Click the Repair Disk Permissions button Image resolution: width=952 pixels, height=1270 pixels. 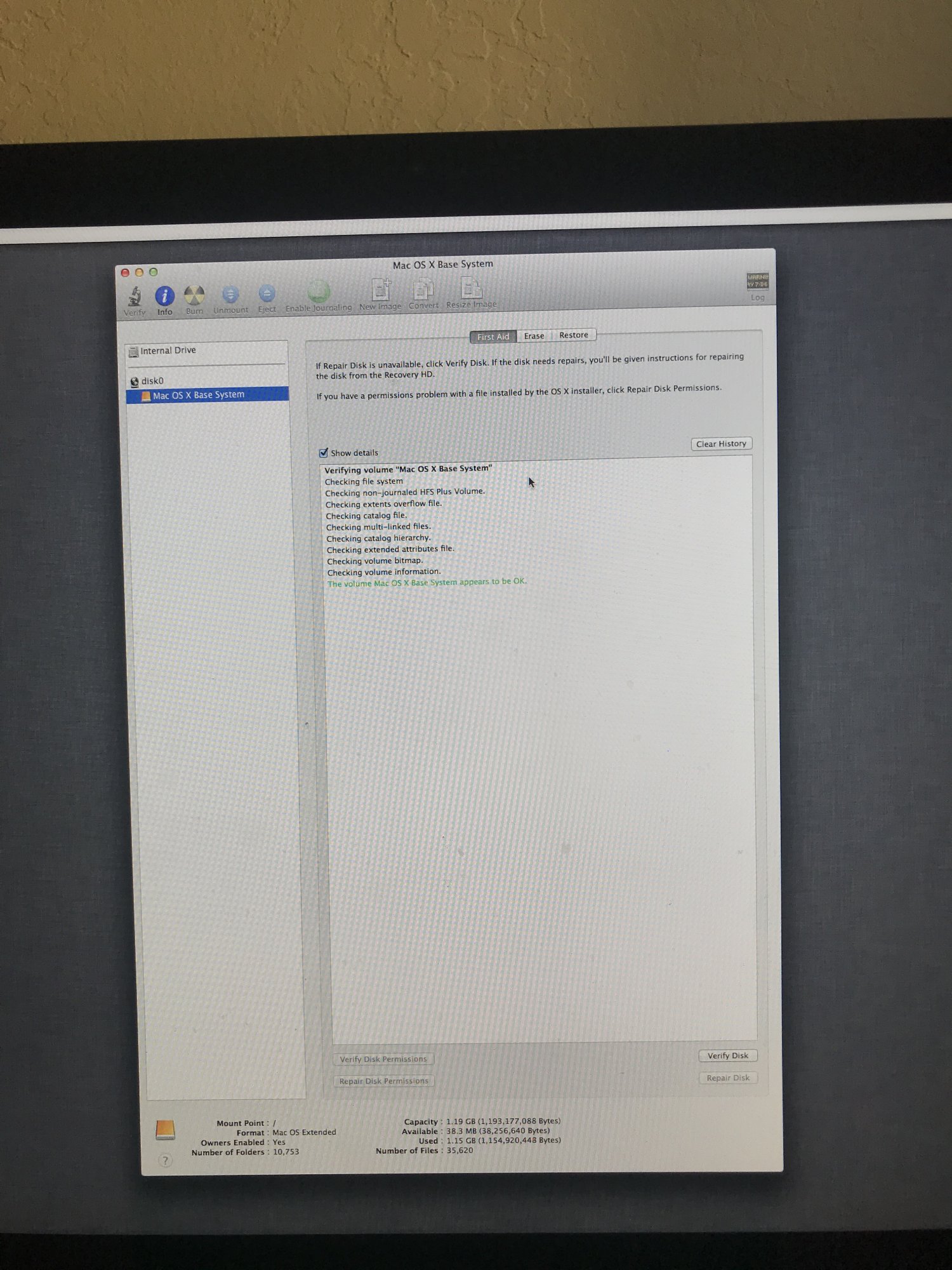click(383, 1081)
